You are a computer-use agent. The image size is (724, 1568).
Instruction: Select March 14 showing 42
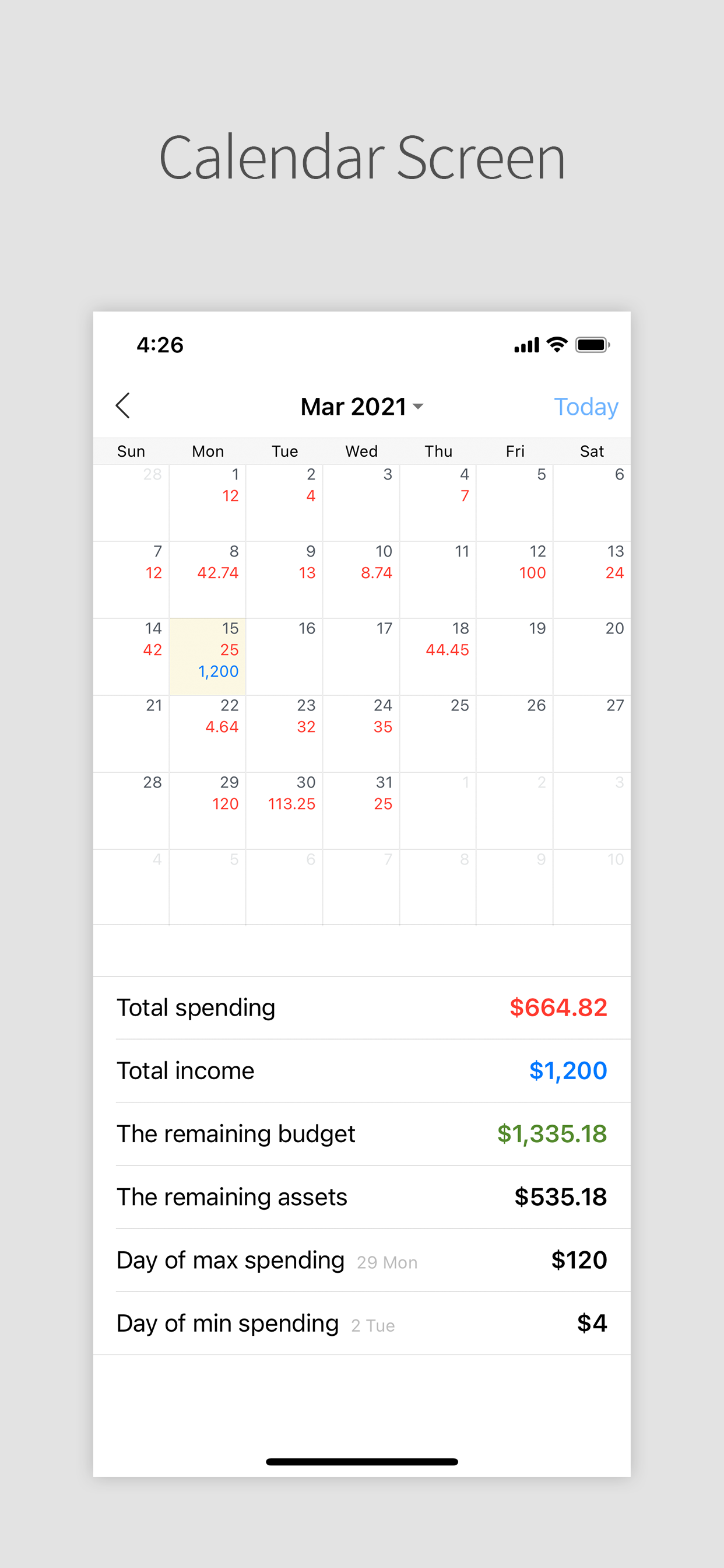pyautogui.click(x=131, y=657)
